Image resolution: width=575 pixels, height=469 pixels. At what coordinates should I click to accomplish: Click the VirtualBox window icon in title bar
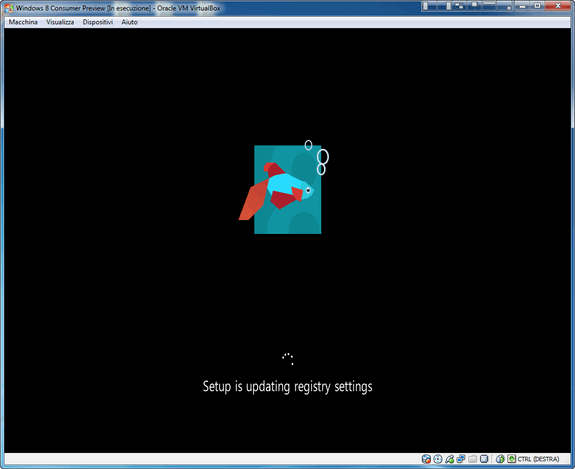(8, 8)
